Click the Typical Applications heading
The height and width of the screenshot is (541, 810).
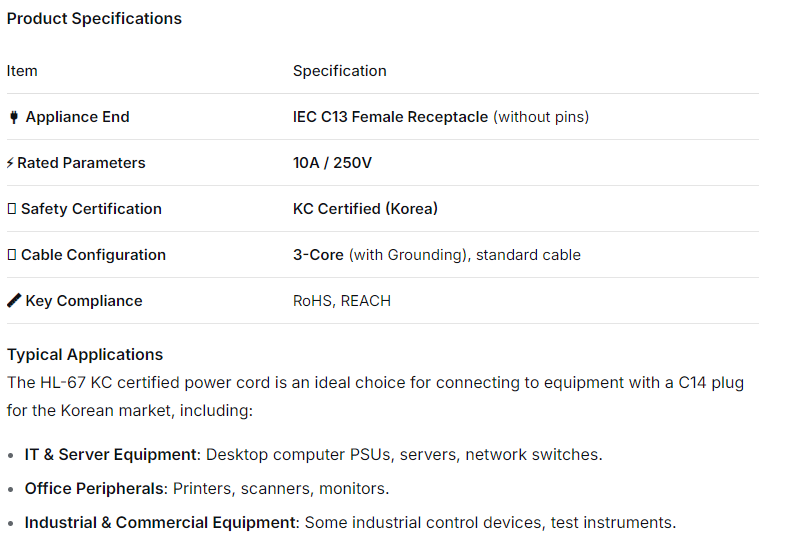85,355
